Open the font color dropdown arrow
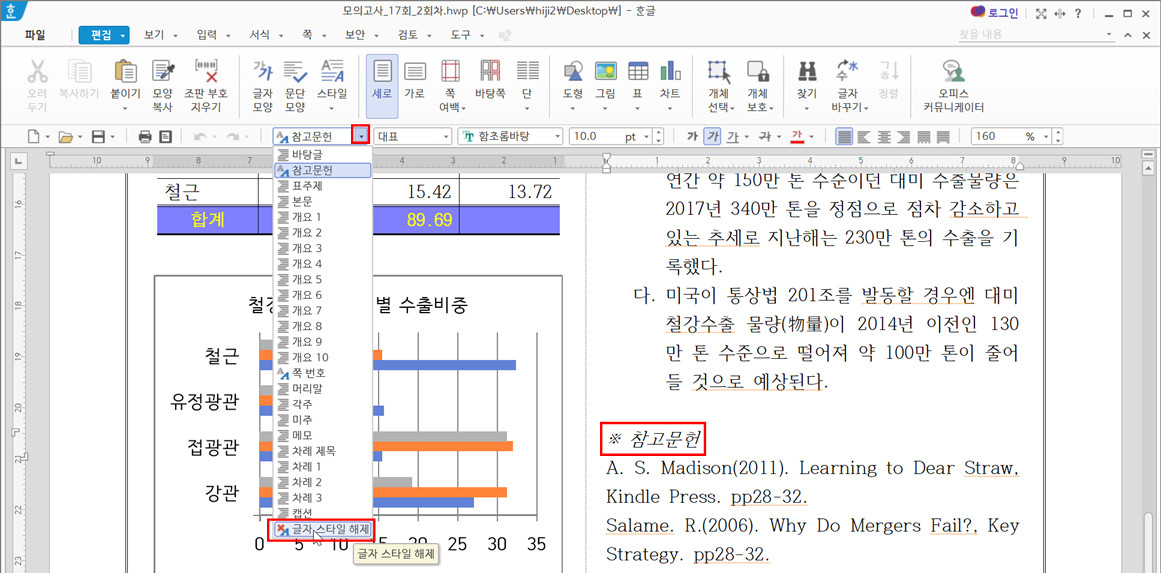 812,136
